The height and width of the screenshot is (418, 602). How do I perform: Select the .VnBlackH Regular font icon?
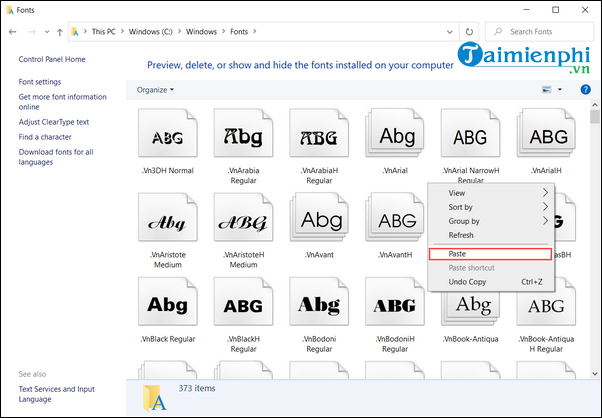click(243, 302)
